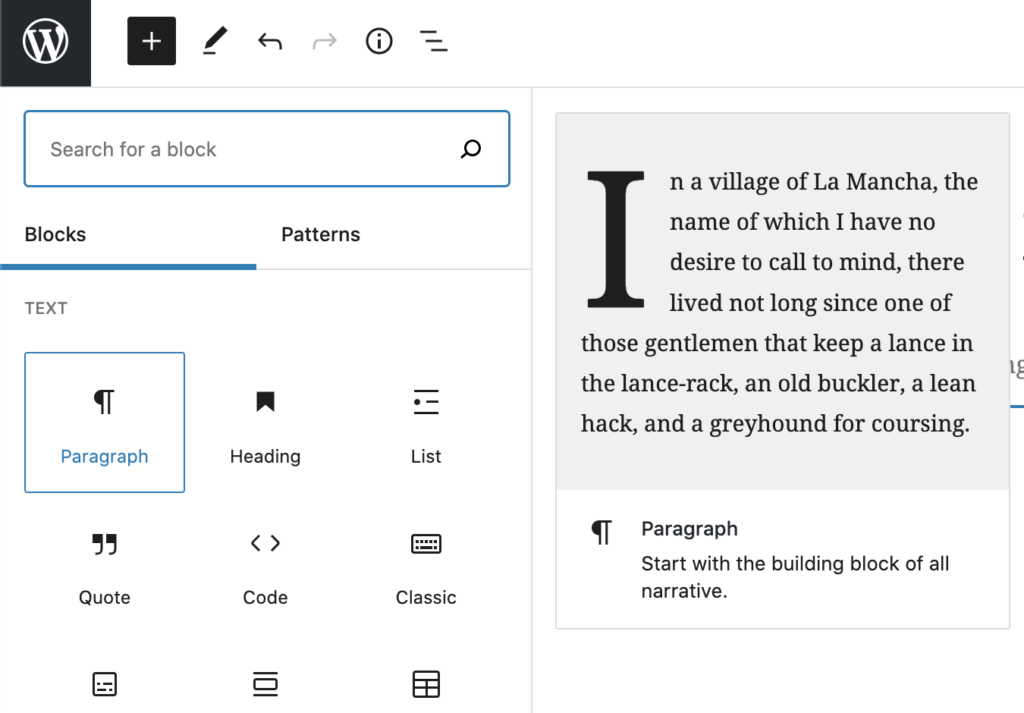
Task: Switch to the Patterns tab
Action: pos(320,235)
